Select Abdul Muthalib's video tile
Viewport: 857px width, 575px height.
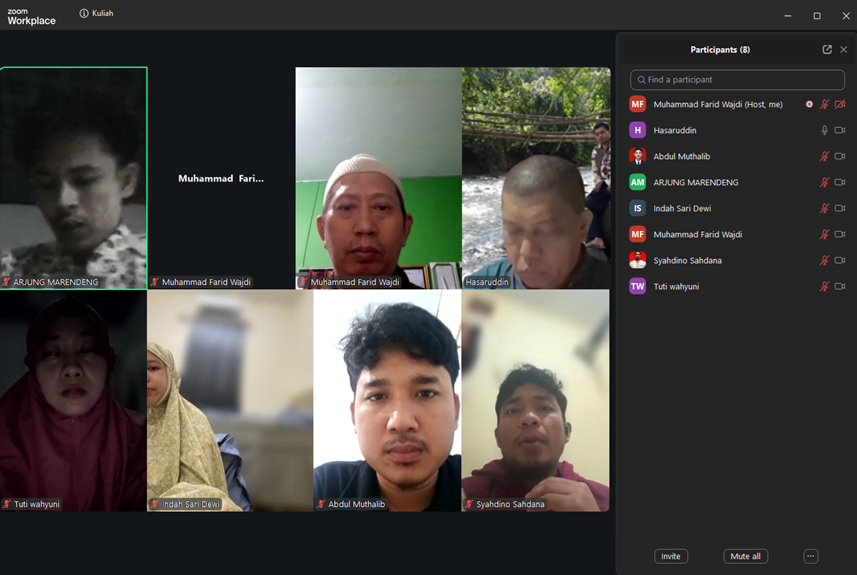pyautogui.click(x=388, y=401)
